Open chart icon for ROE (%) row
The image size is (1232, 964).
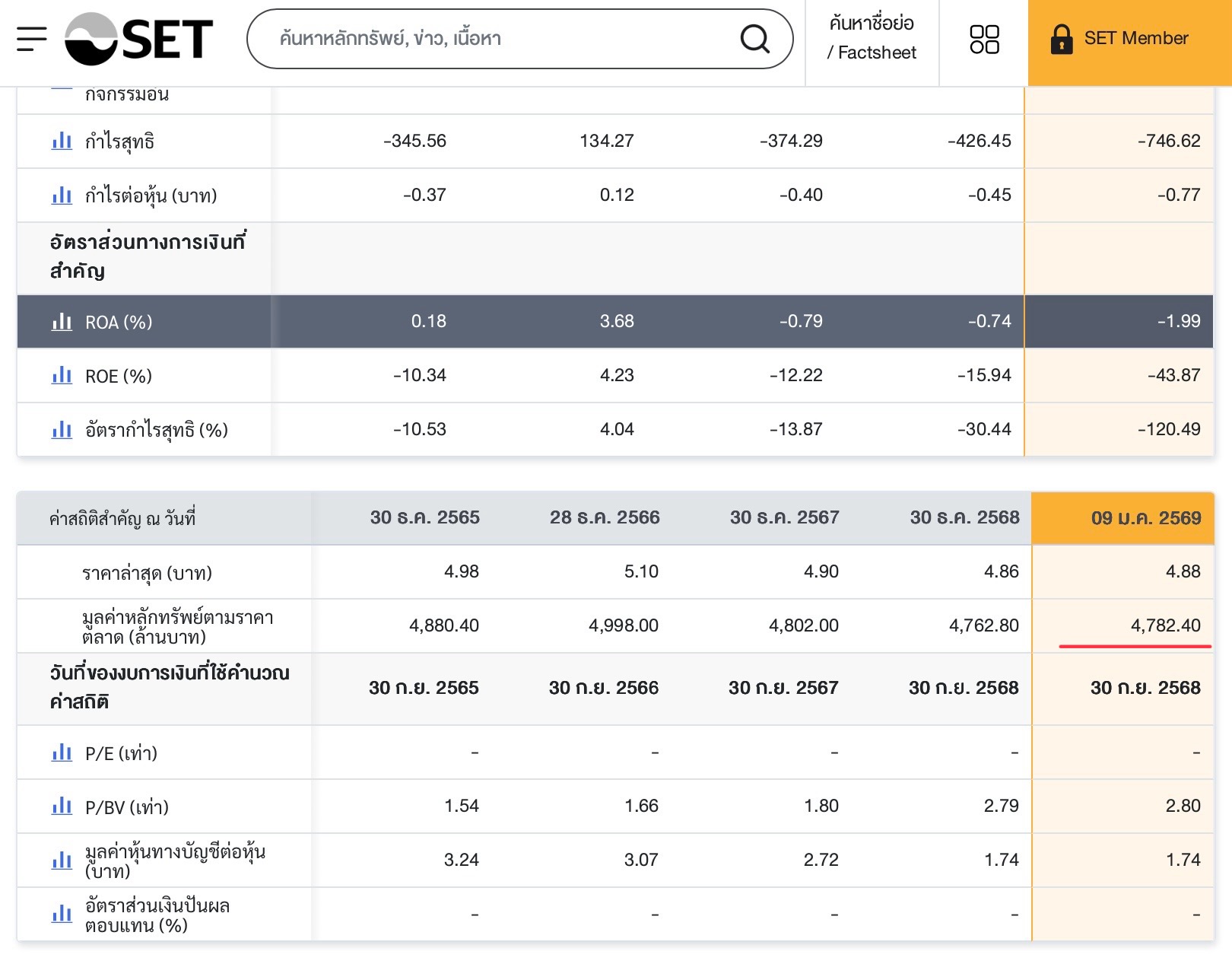tap(62, 375)
